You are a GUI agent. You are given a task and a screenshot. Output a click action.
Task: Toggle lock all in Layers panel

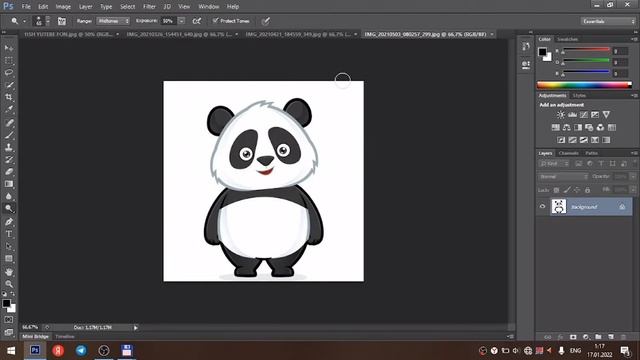click(x=587, y=190)
